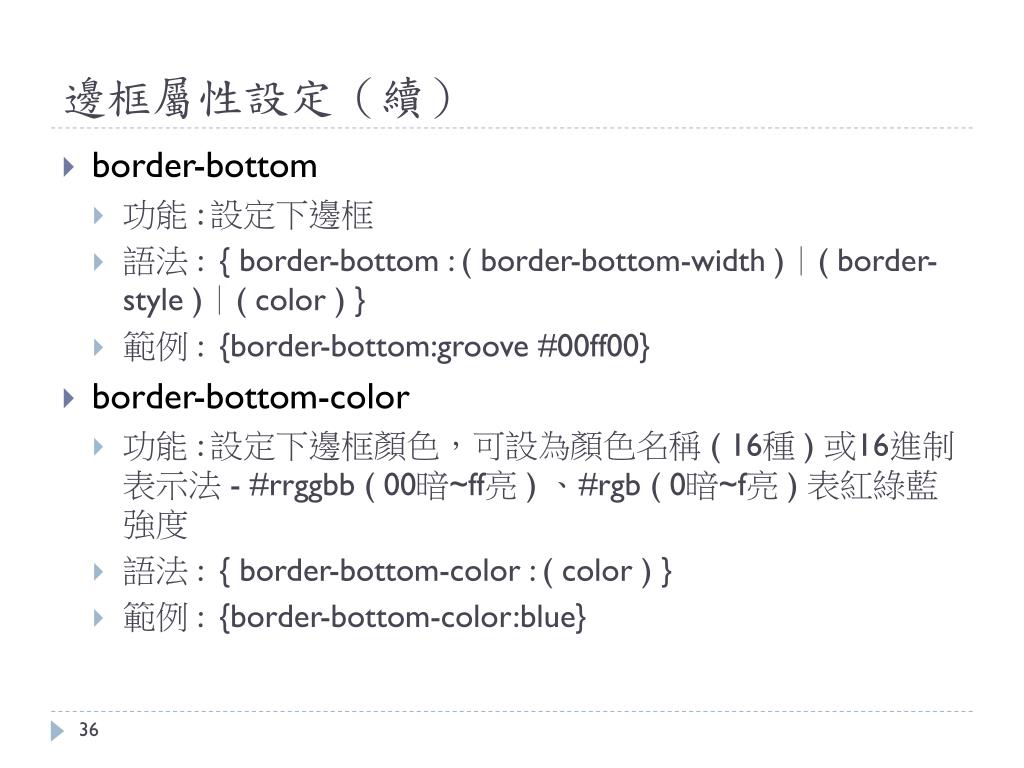Click the example text {border-bottom:groove #00ff00}

435,347
